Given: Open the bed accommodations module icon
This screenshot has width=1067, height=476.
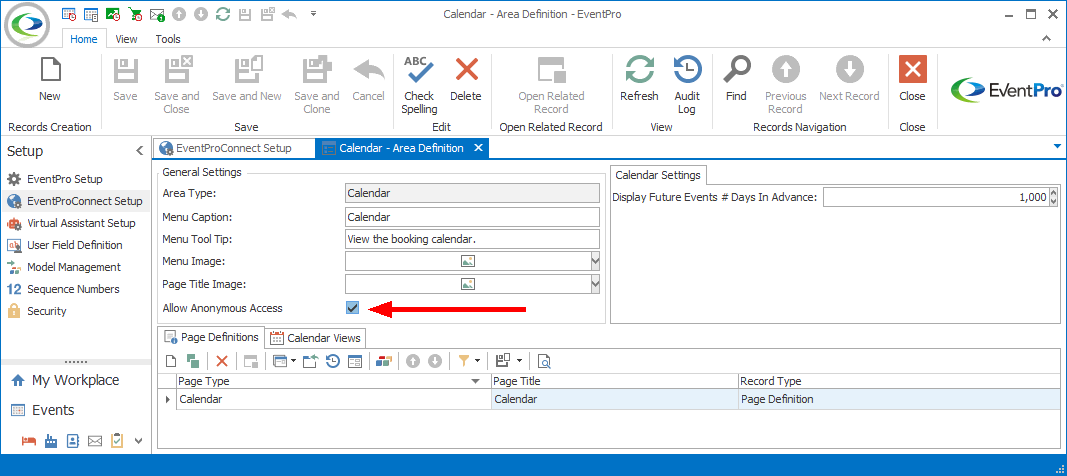Looking at the screenshot, I should tap(29, 441).
